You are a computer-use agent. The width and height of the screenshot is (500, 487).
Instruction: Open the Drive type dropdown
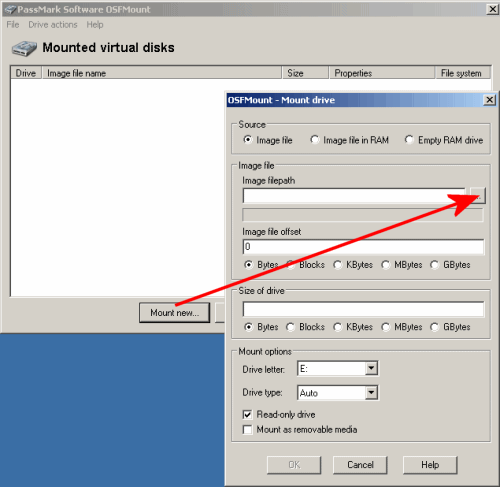click(x=371, y=393)
